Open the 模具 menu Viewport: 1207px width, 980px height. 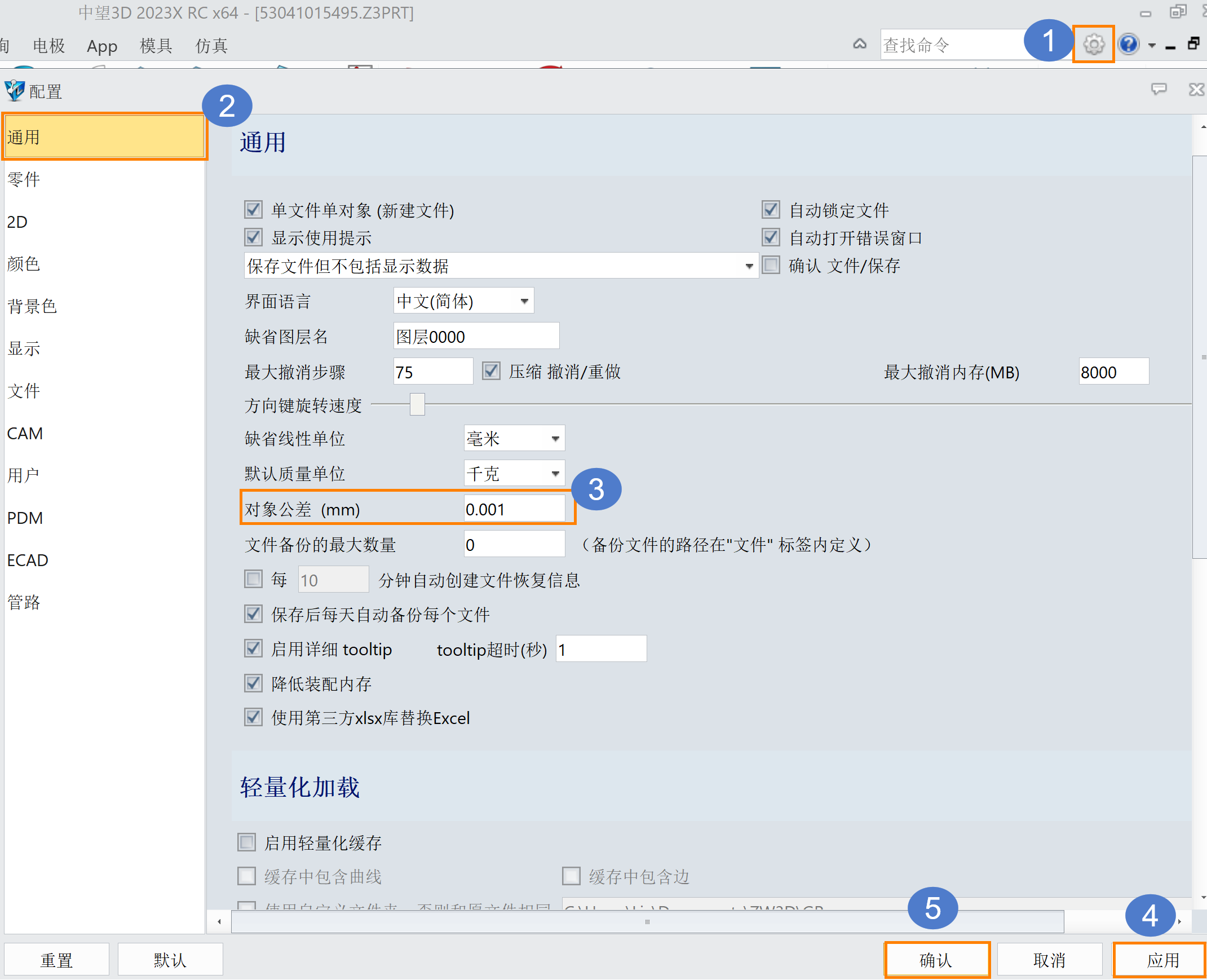pos(156,46)
